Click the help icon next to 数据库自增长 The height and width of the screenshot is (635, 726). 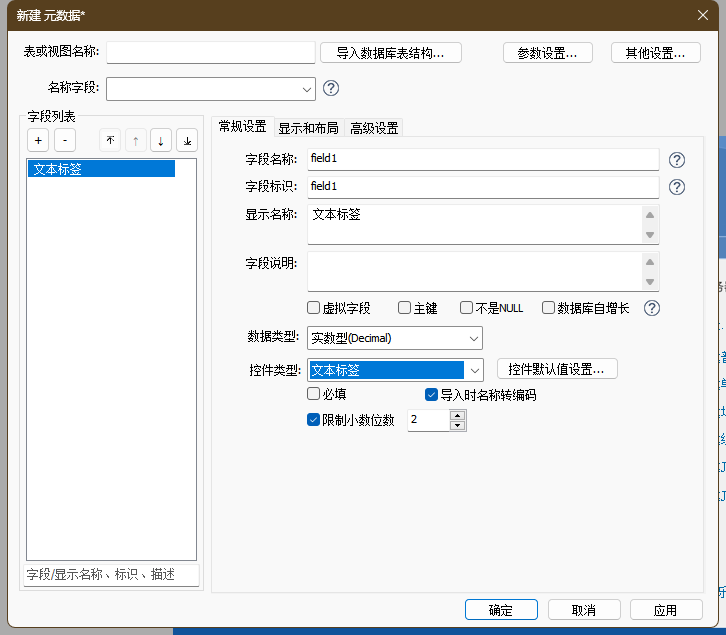tap(652, 308)
